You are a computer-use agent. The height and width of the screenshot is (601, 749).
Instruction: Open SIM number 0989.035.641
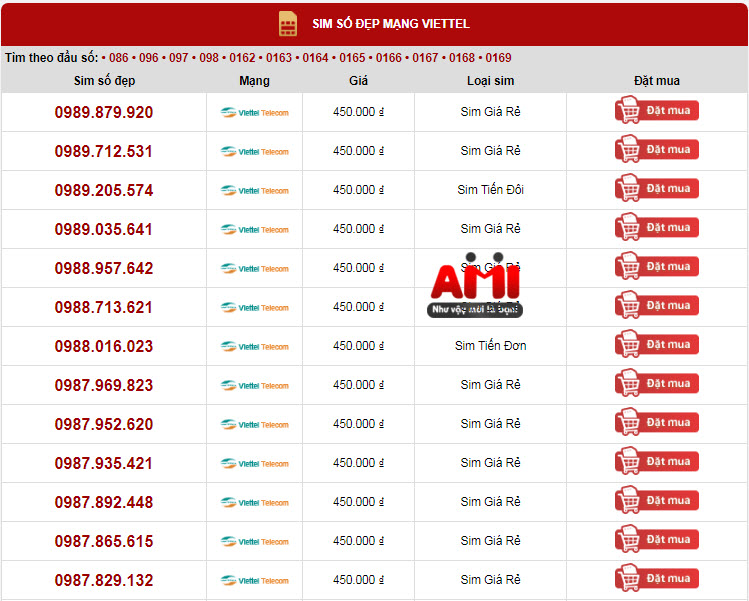[x=104, y=229]
